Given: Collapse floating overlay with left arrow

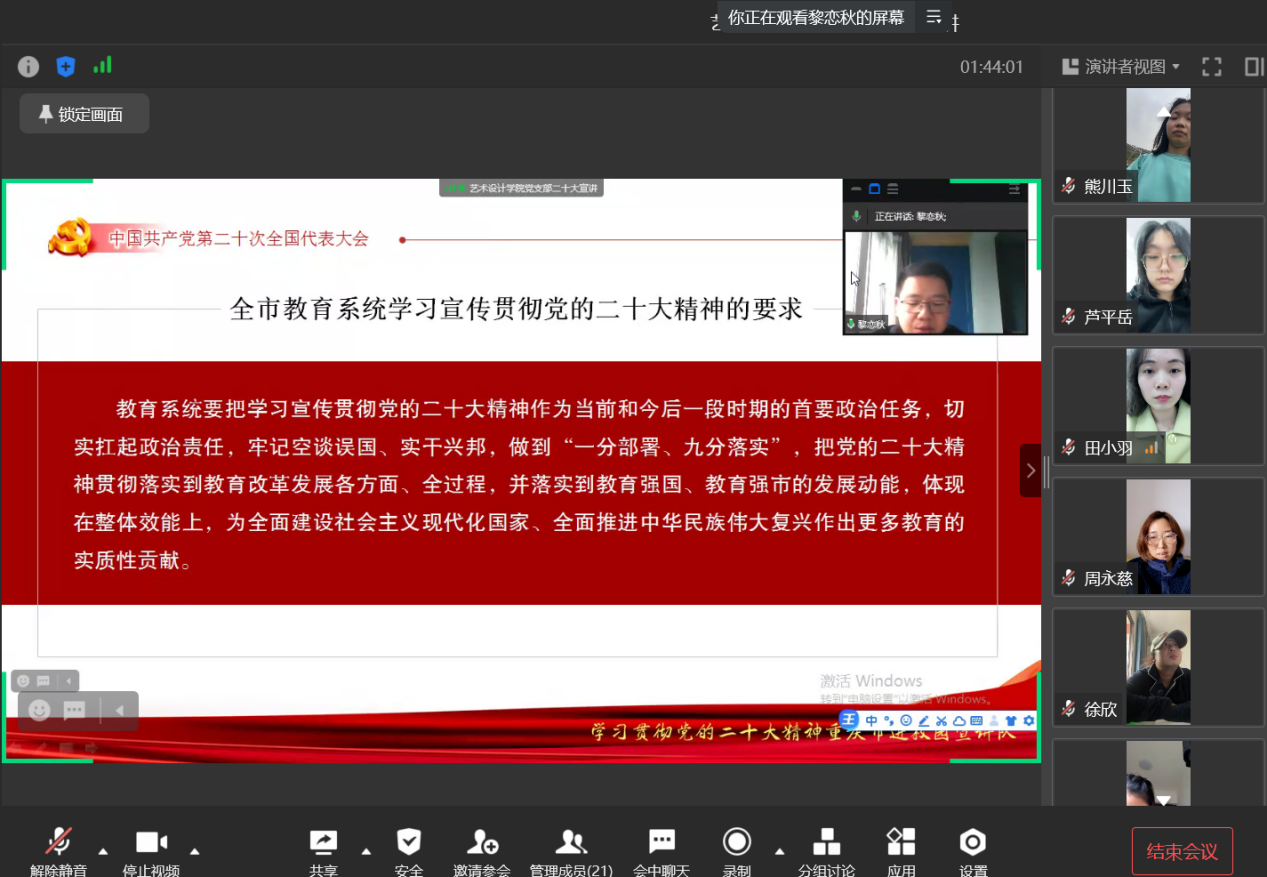Looking at the screenshot, I should pos(119,710).
